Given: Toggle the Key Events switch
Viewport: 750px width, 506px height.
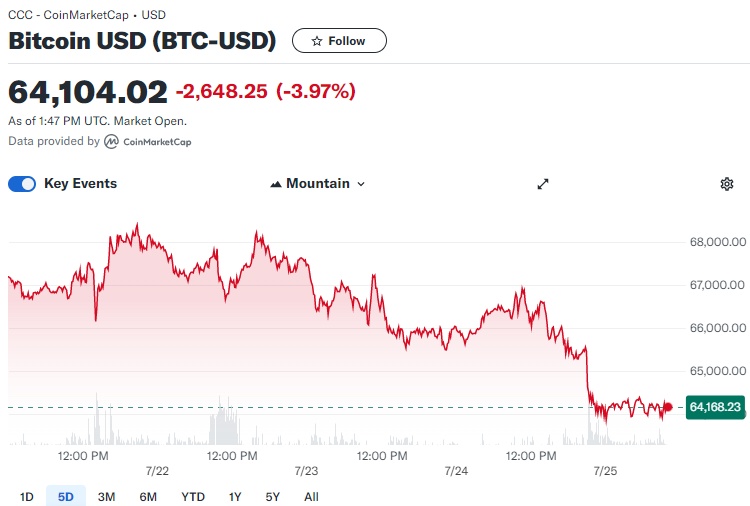Looking at the screenshot, I should pos(22,184).
